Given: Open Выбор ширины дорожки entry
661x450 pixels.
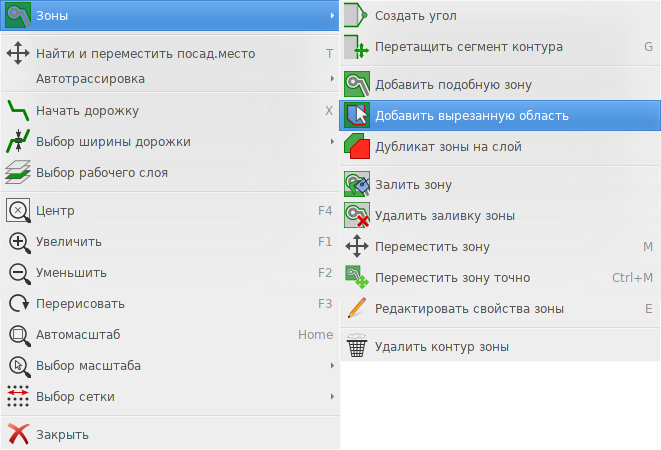Looking at the screenshot, I should 170,142.
